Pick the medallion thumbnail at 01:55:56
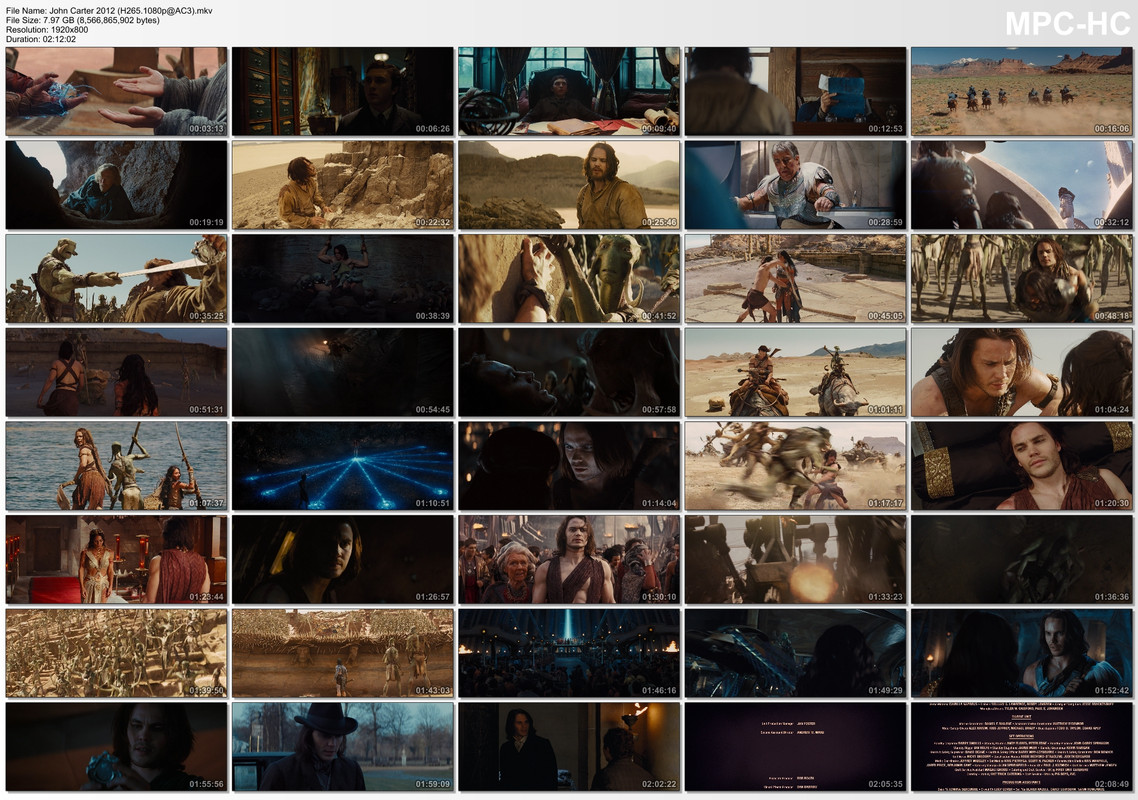This screenshot has width=1138, height=800. coord(116,747)
